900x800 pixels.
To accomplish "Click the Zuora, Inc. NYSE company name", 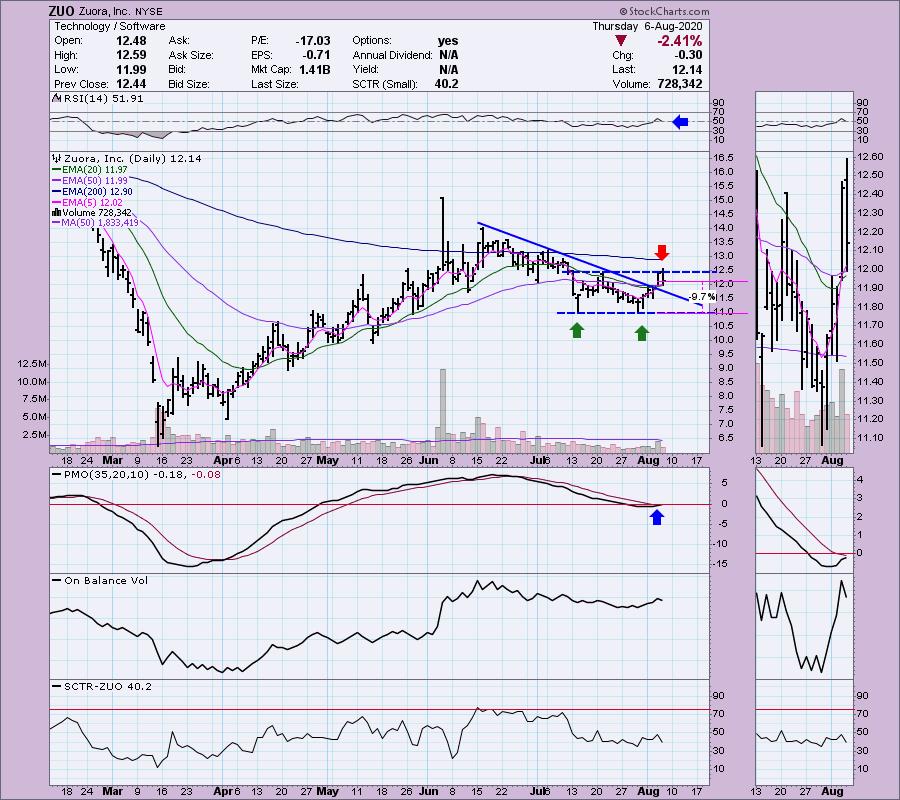I will pyautogui.click(x=121, y=11).
